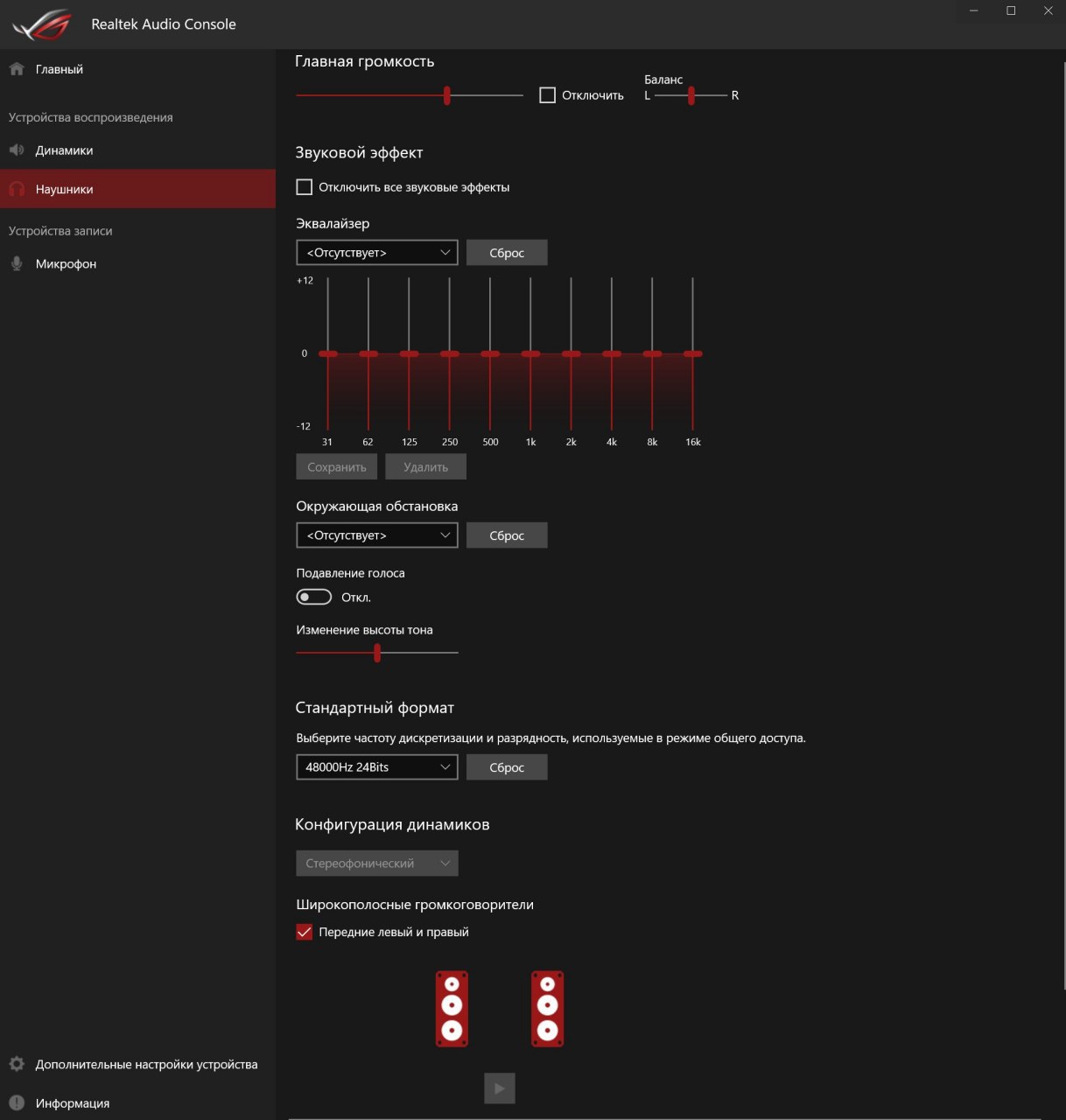Image resolution: width=1066 pixels, height=1120 pixels.
Task: Uncheck Передние левый и правый checkbox
Action: [305, 932]
